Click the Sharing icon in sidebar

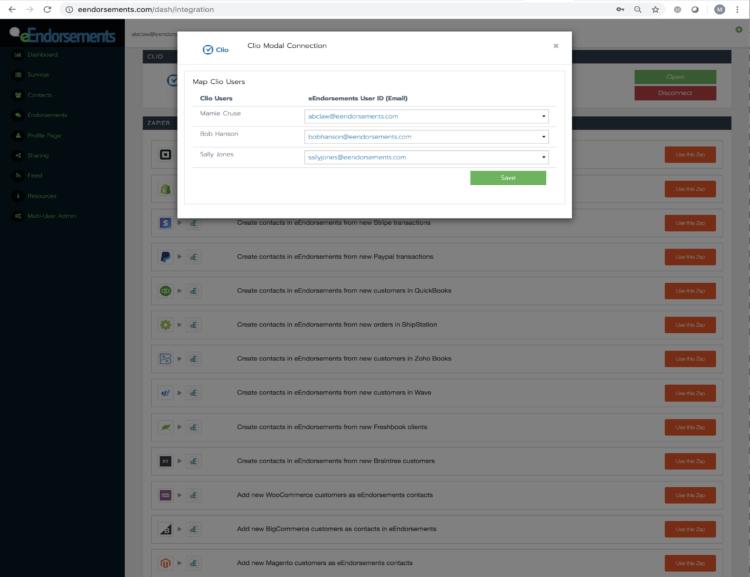pyautogui.click(x=18, y=155)
